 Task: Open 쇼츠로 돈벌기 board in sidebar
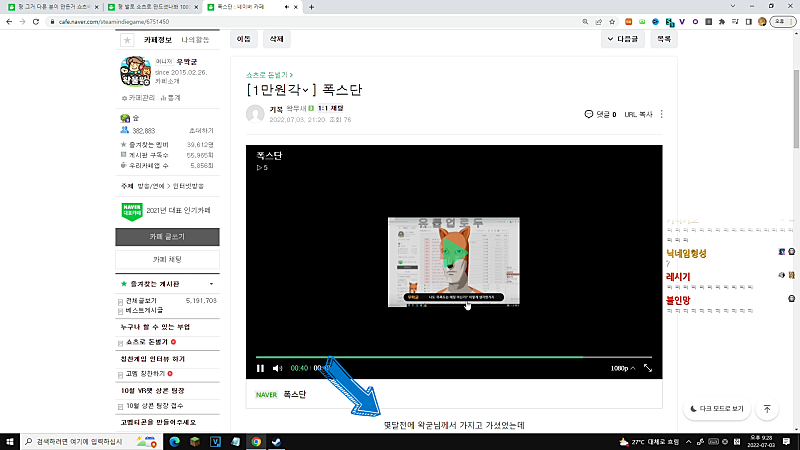tap(147, 342)
